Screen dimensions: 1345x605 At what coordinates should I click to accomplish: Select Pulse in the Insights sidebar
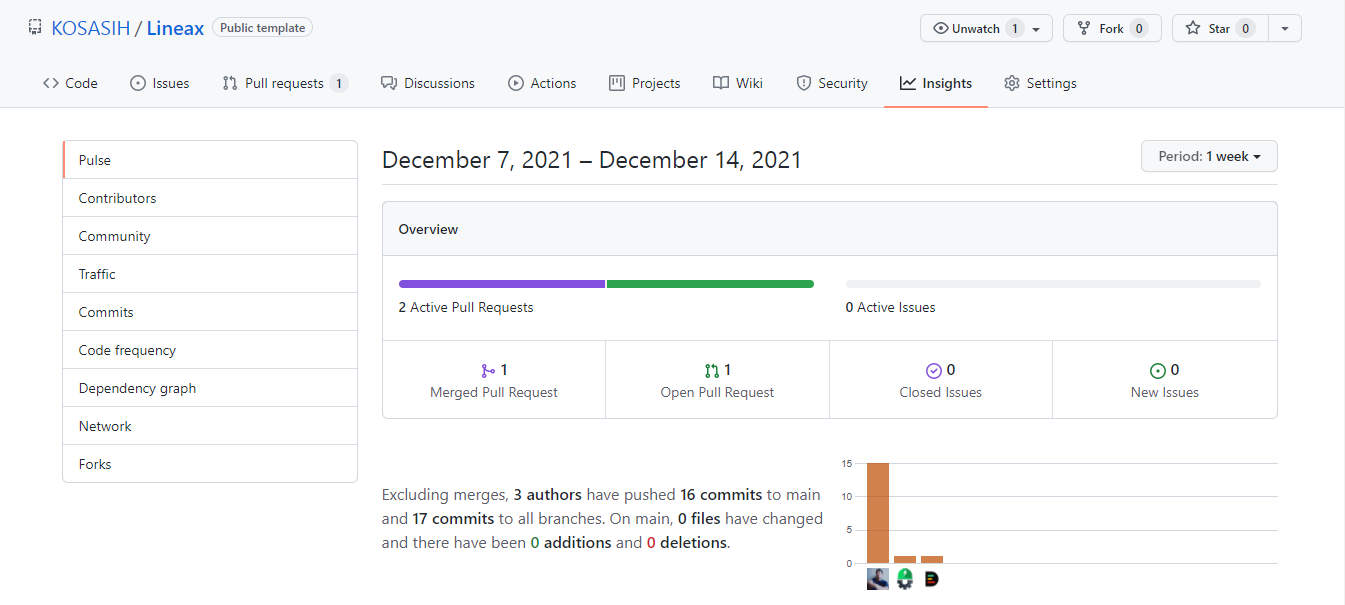210,160
